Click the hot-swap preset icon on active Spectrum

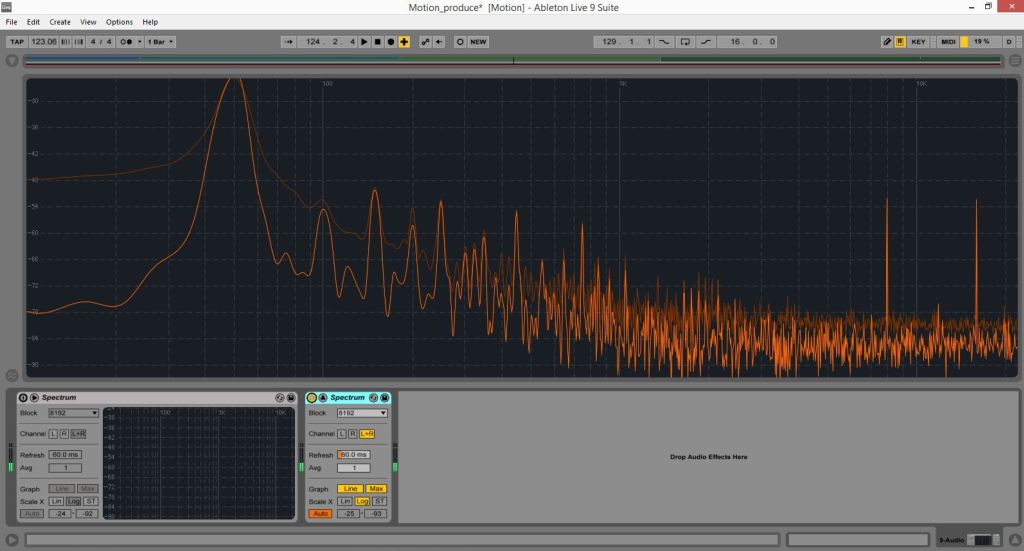(373, 398)
